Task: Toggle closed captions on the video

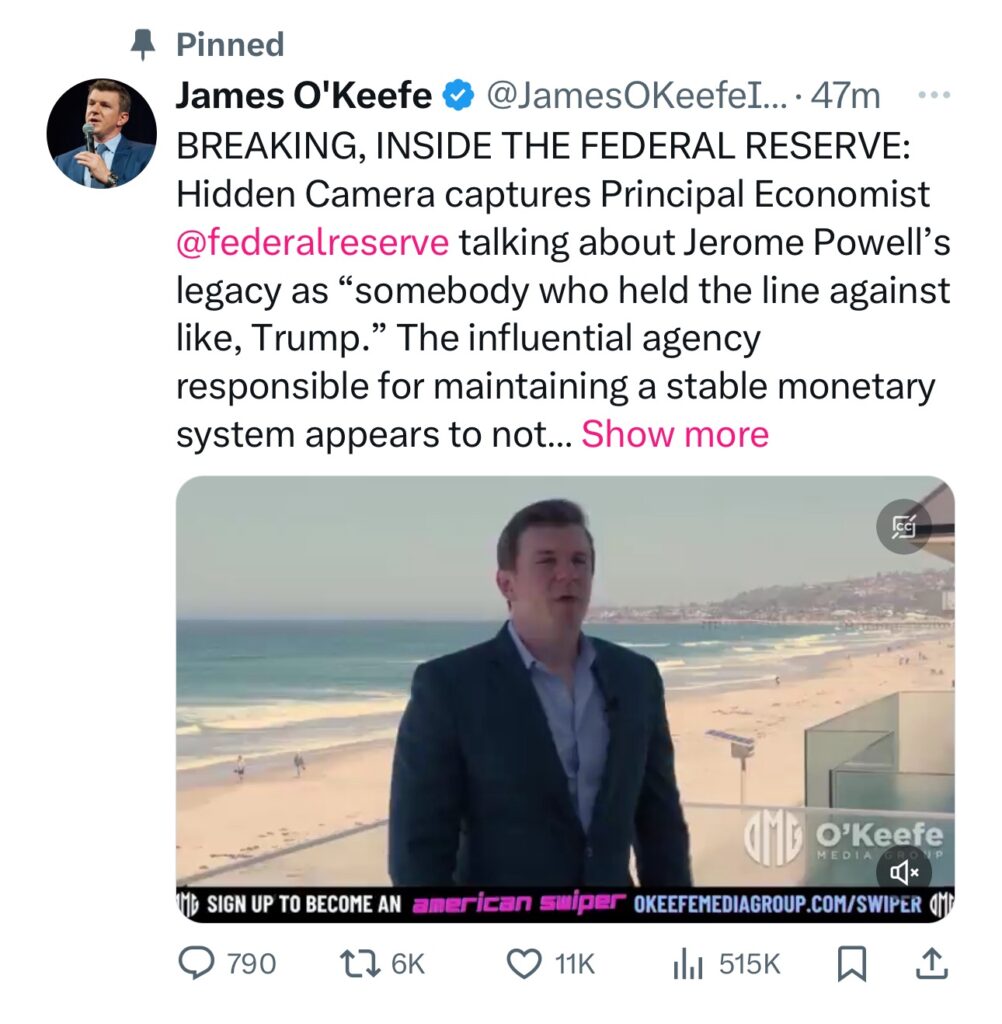Action: click(904, 526)
